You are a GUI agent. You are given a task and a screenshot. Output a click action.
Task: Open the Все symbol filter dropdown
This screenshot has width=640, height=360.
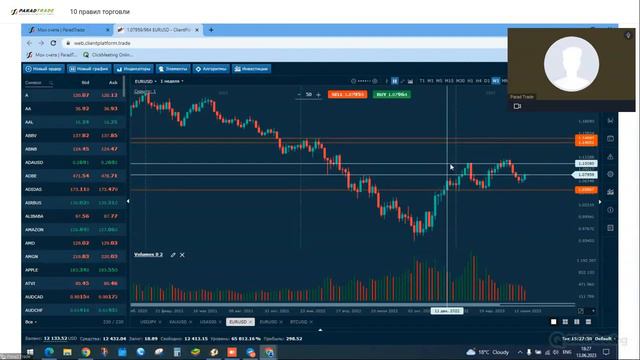click(31, 322)
